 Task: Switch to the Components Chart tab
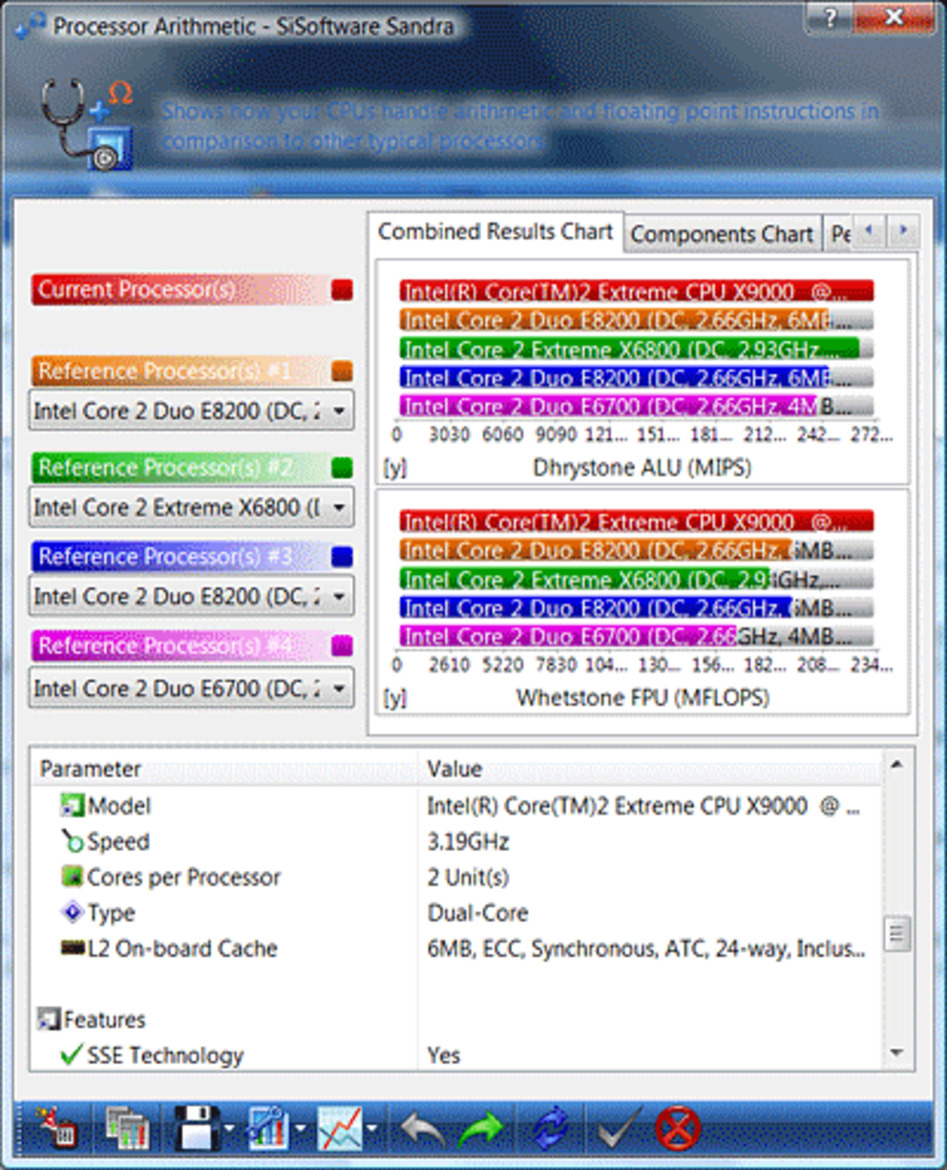(722, 234)
